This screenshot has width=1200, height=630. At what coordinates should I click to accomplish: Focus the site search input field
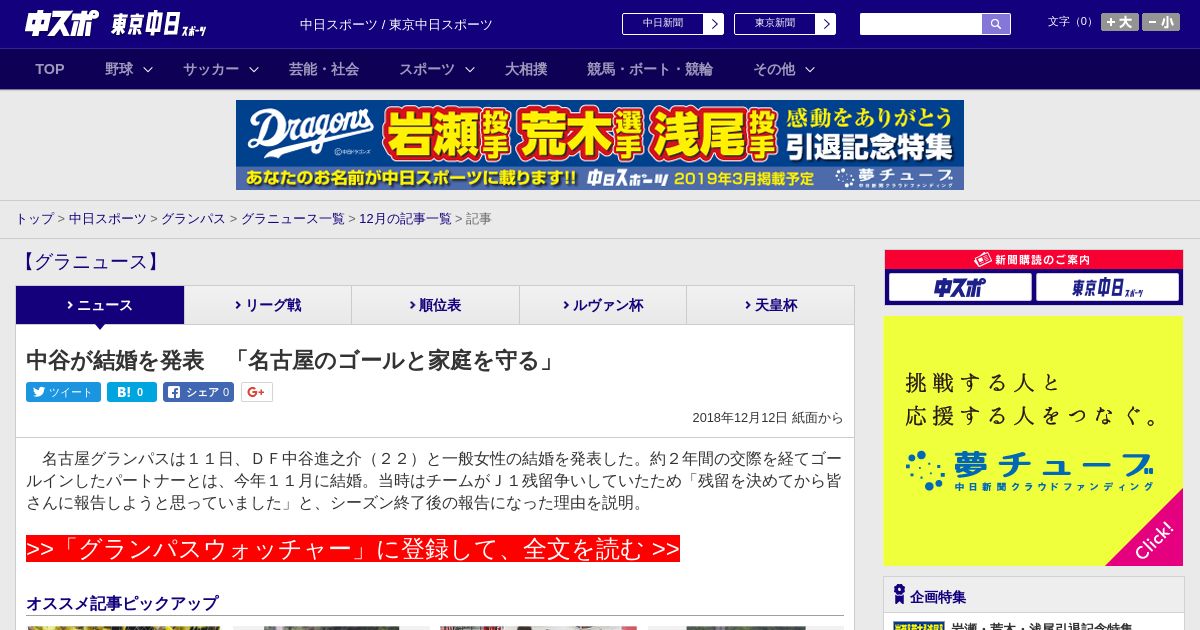(921, 24)
